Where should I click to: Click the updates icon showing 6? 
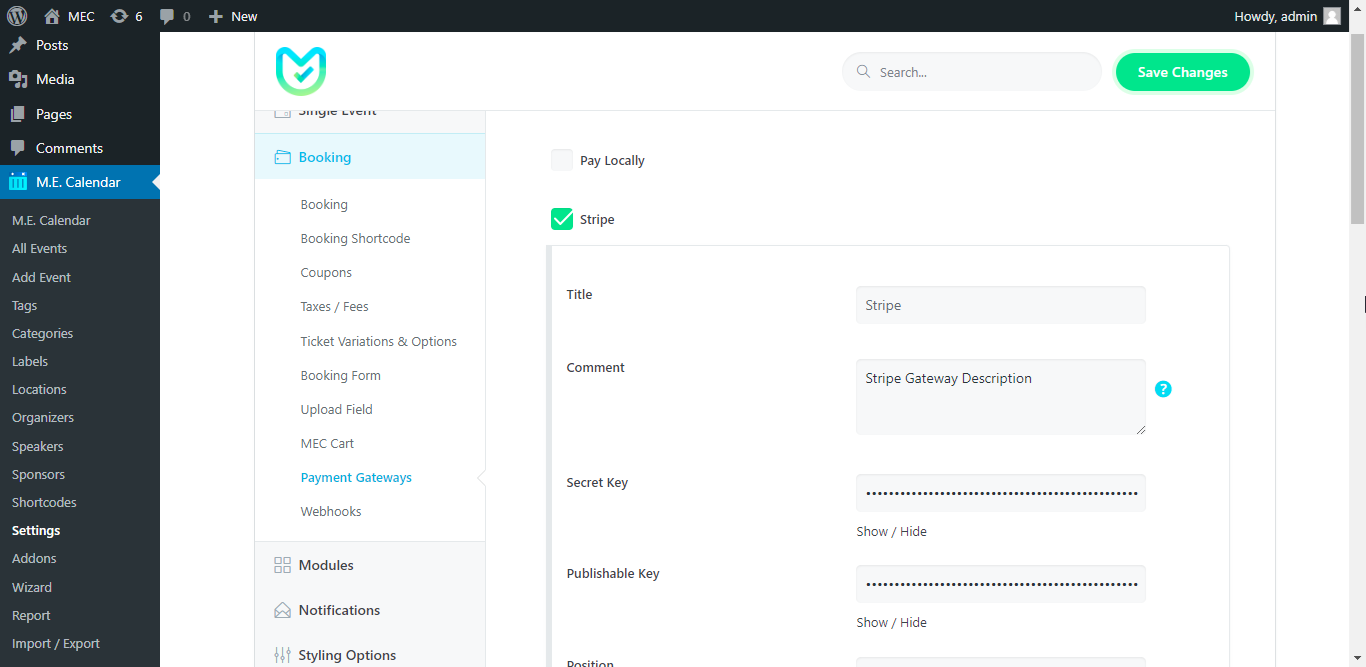pyautogui.click(x=120, y=16)
